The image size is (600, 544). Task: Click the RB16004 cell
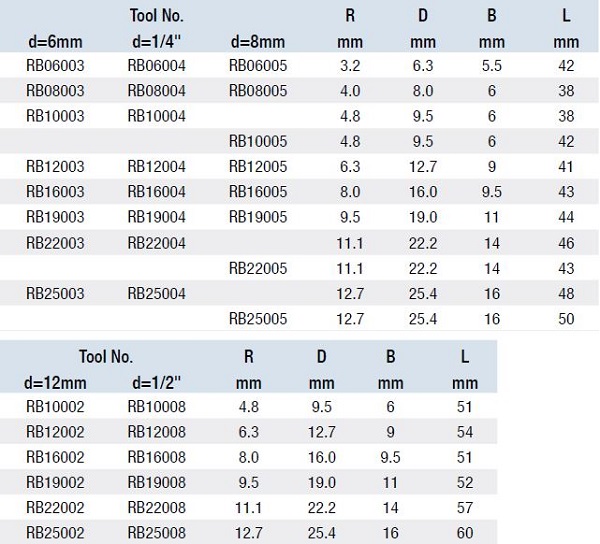click(x=156, y=191)
